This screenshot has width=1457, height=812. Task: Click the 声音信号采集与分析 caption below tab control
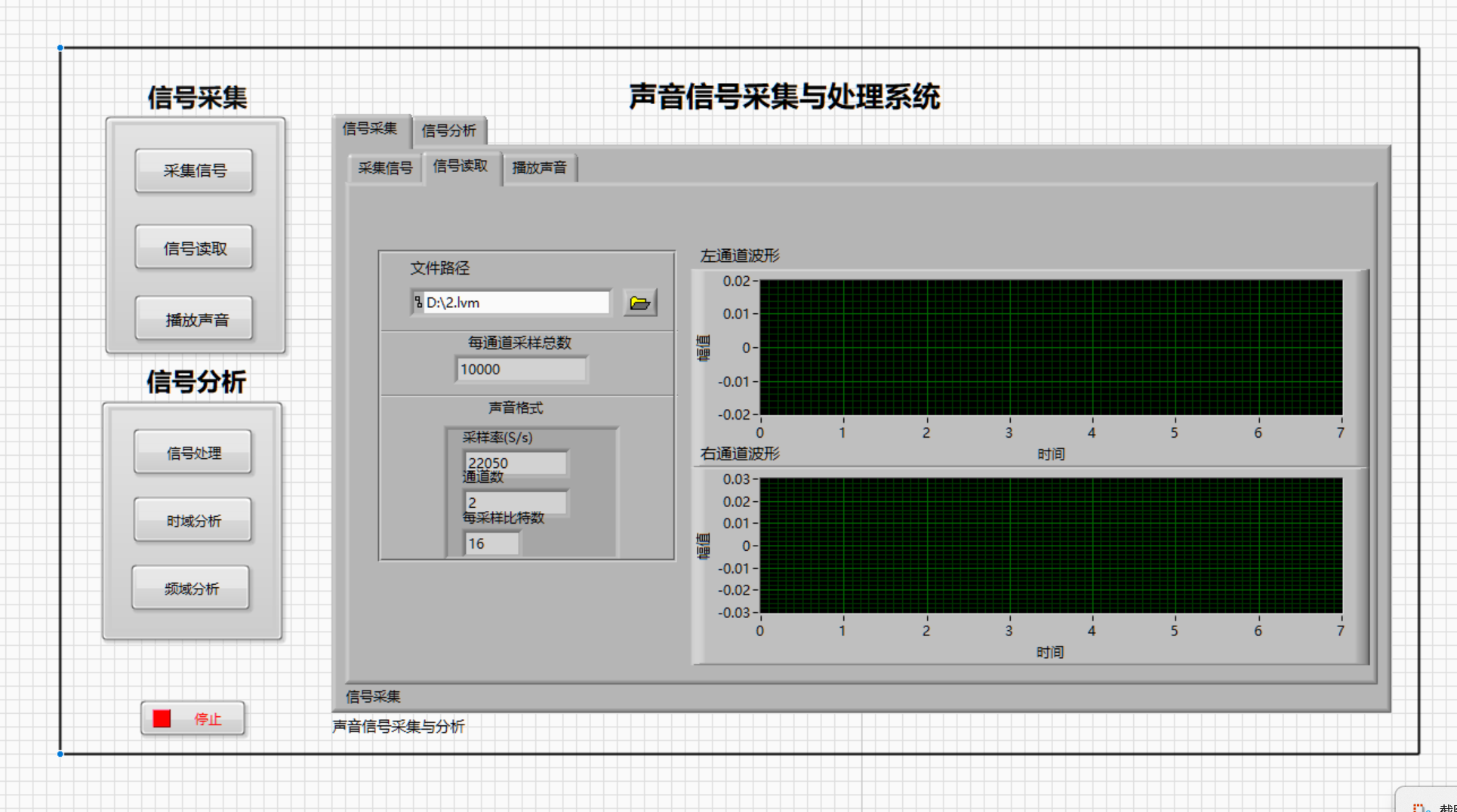(399, 726)
